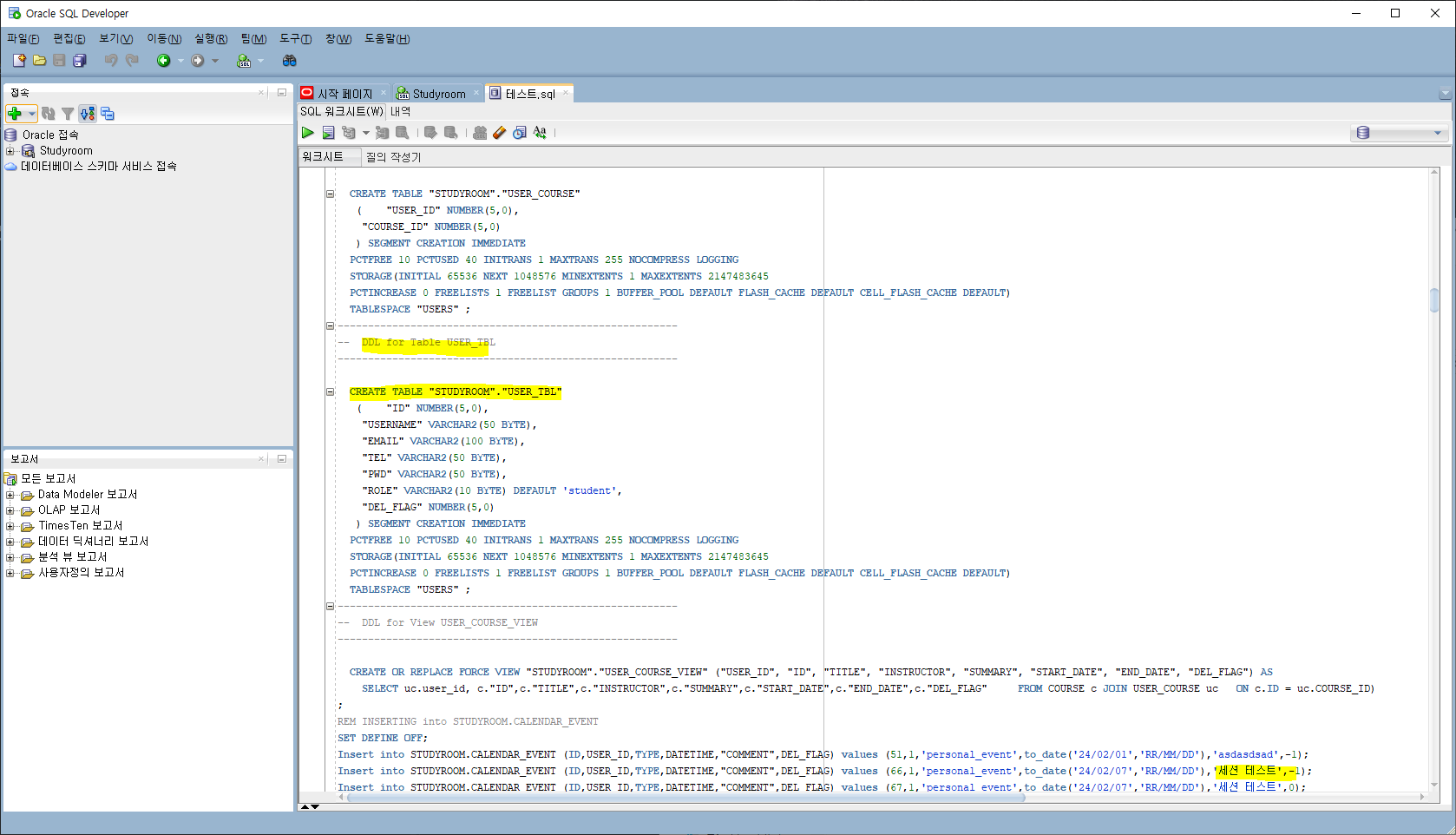Expand the Data Modeler 보고서 node
The image size is (1456, 835).
click(10, 495)
